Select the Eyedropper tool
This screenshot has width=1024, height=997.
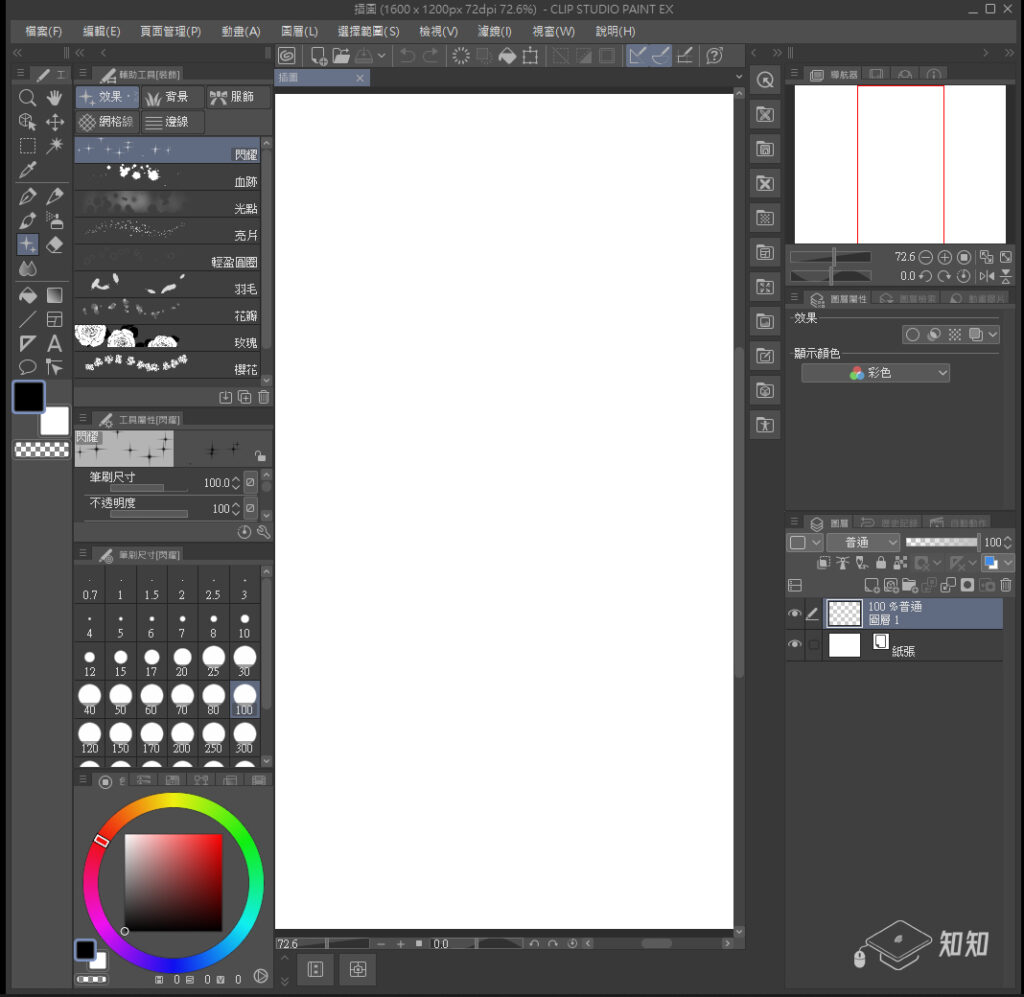[x=27, y=170]
